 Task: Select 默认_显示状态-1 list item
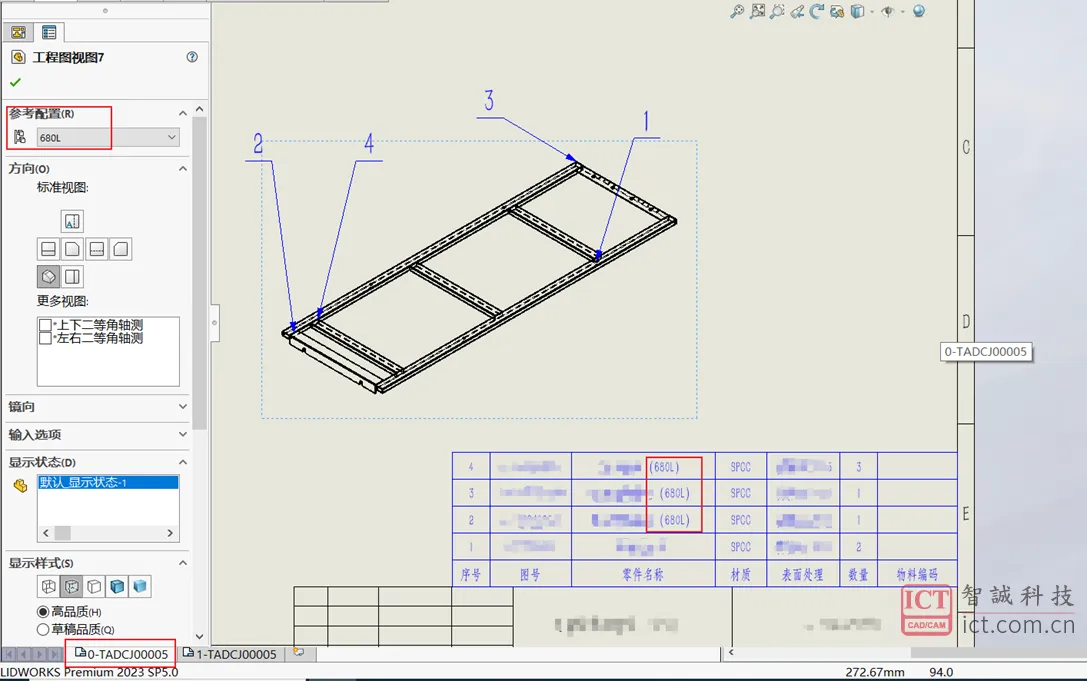[x=108, y=482]
